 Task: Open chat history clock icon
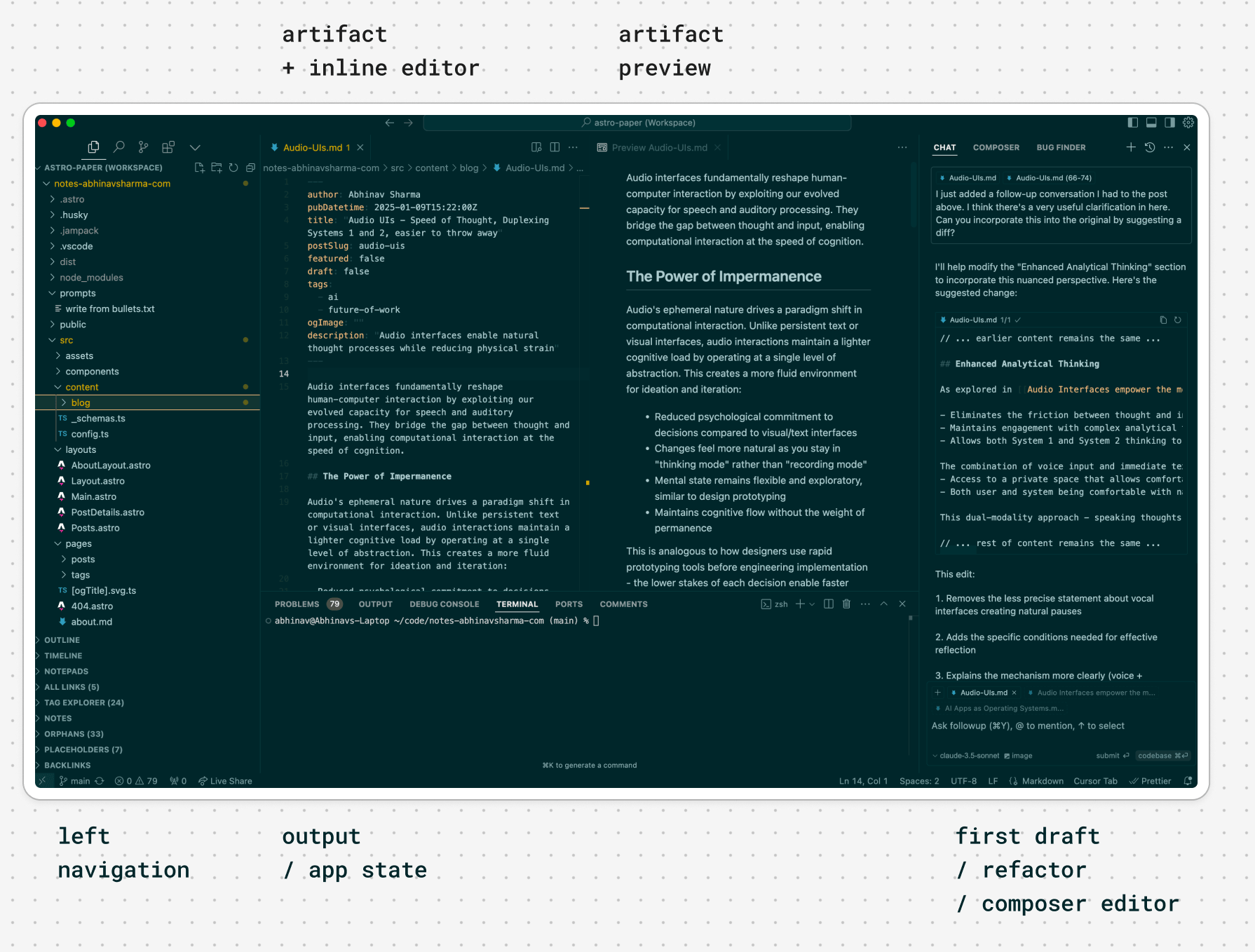pyautogui.click(x=1150, y=147)
